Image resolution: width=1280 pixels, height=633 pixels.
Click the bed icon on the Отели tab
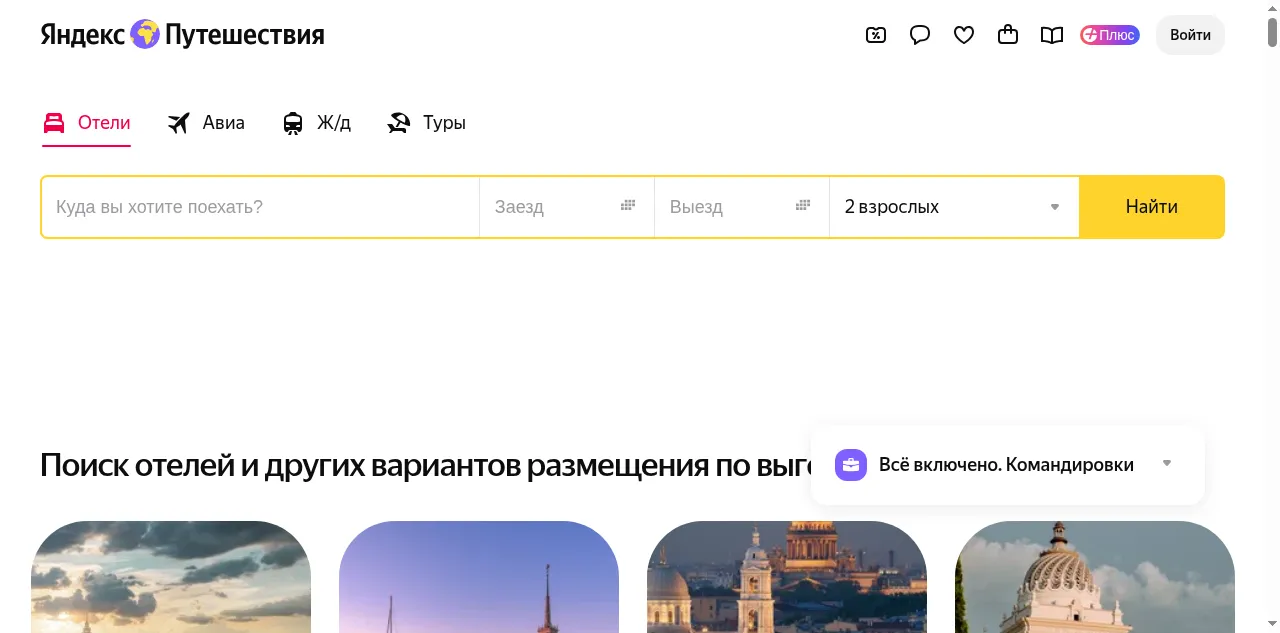(54, 123)
